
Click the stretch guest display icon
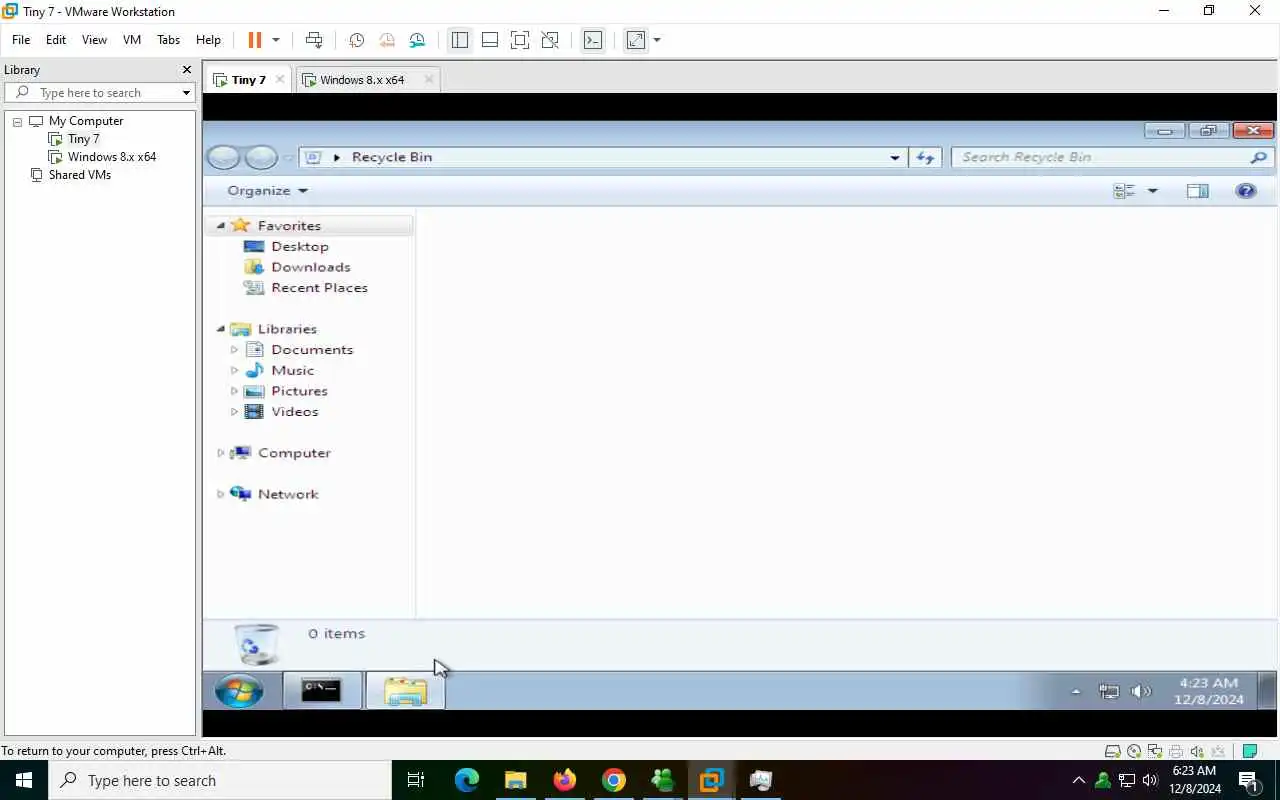point(636,40)
